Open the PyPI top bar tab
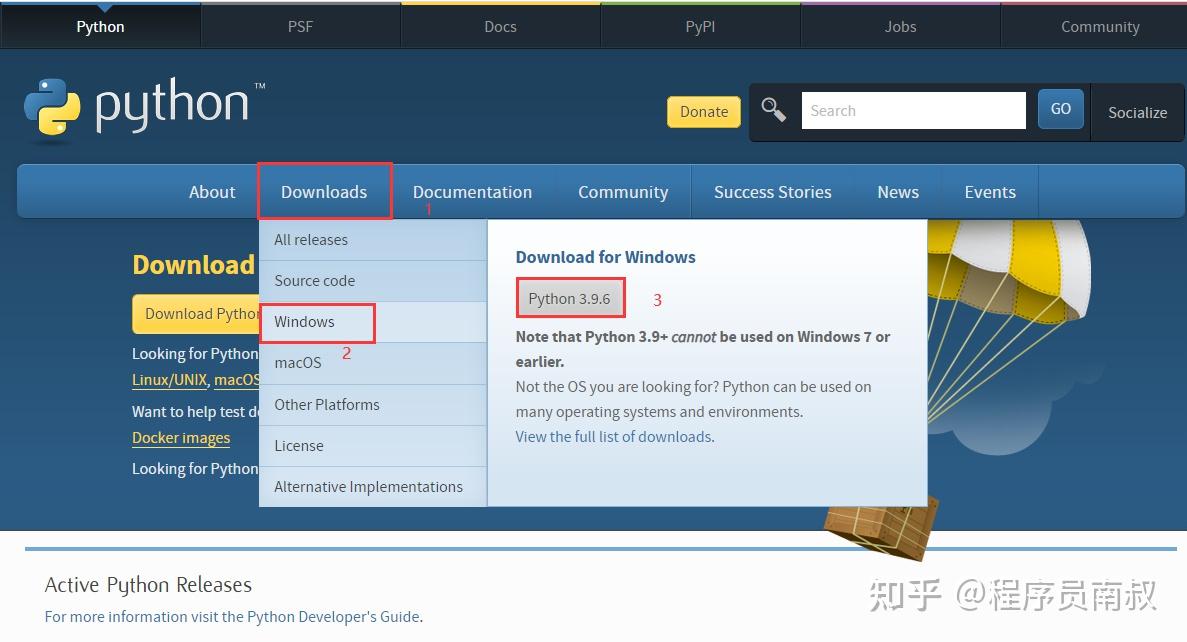The width and height of the screenshot is (1187, 642). point(700,26)
